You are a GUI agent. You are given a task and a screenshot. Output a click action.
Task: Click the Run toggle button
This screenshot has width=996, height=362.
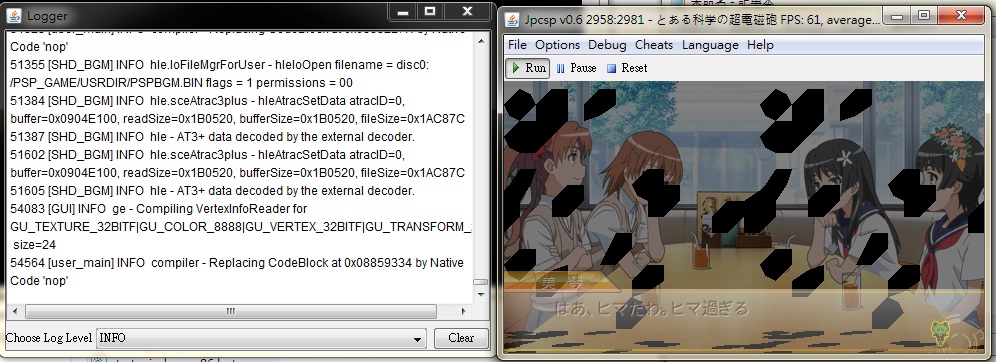click(x=528, y=68)
